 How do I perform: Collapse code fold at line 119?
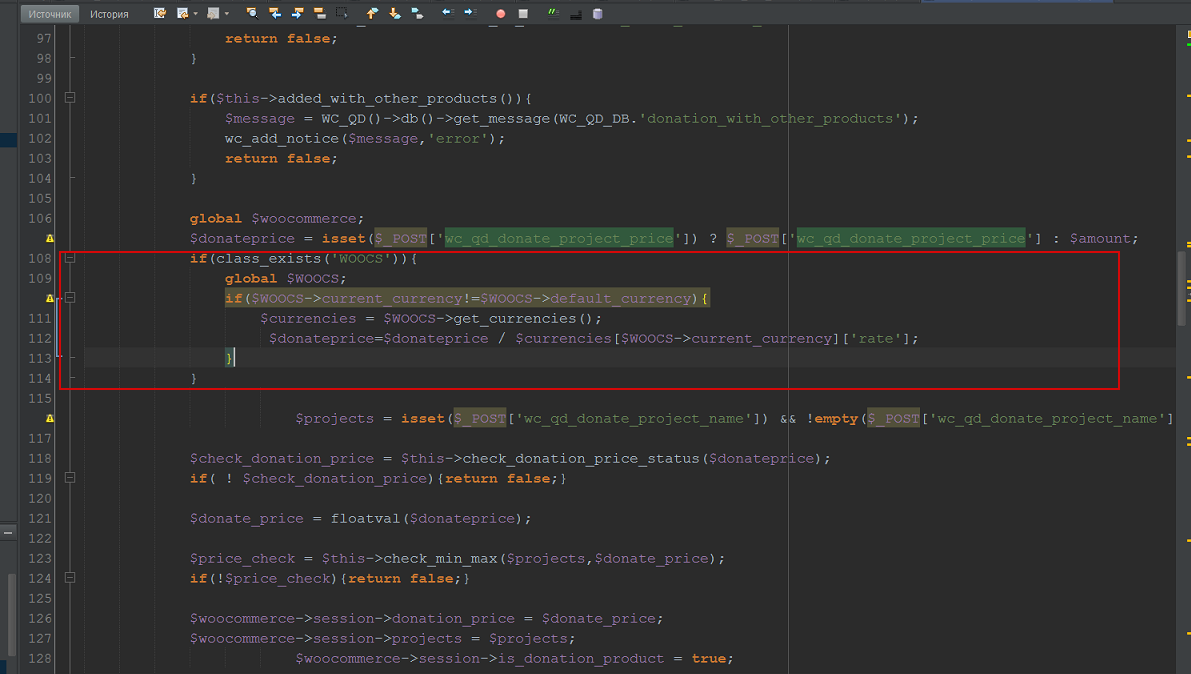pyautogui.click(x=70, y=478)
